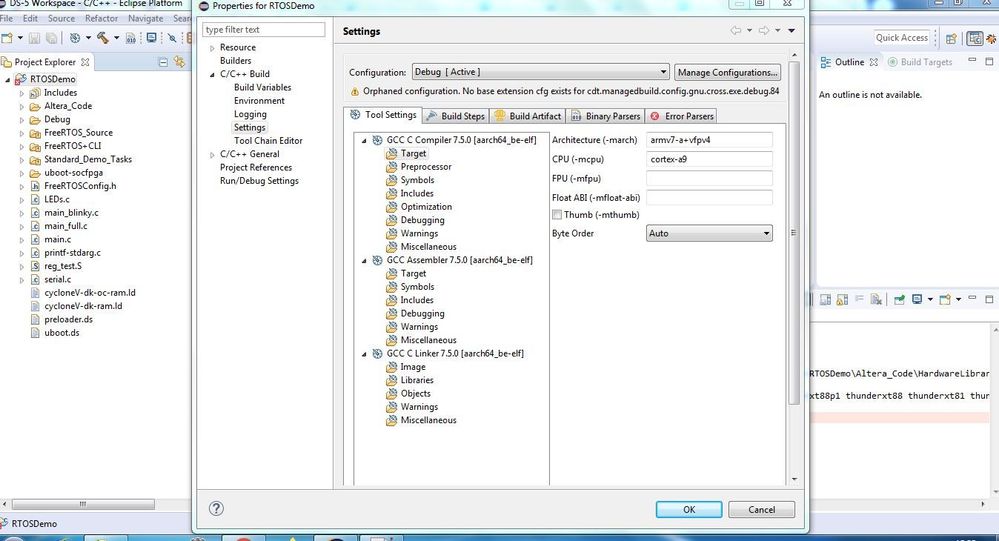This screenshot has height=541, width=999.
Task: Collapse the C/C++ Build category
Action: [212, 75]
